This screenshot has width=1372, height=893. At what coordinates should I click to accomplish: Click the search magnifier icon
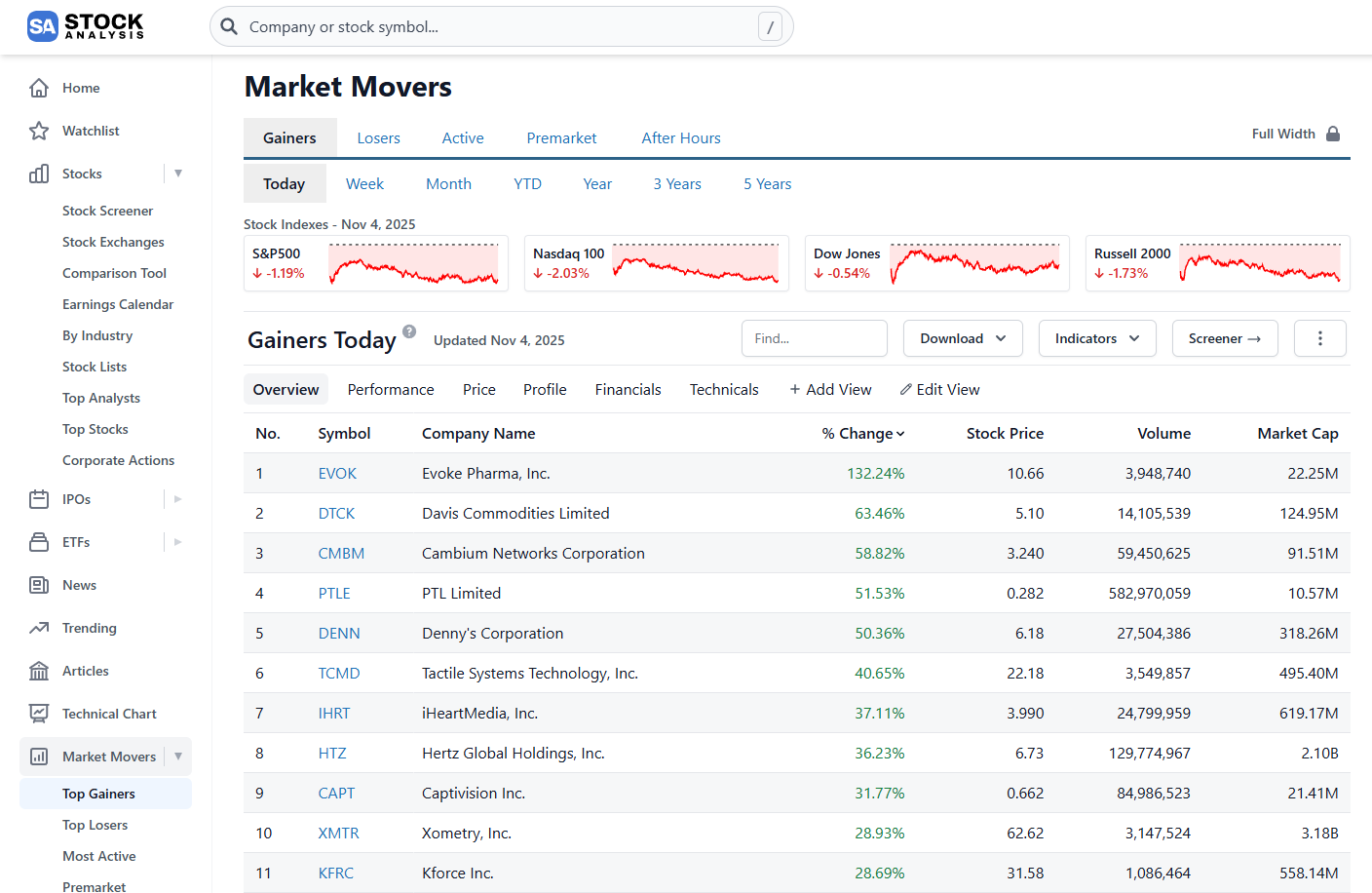(229, 26)
